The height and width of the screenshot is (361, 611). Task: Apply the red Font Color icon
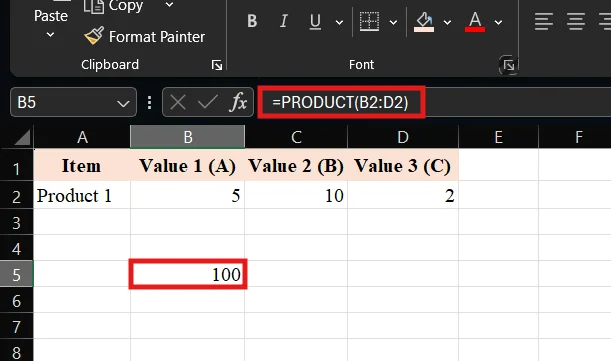tap(475, 22)
